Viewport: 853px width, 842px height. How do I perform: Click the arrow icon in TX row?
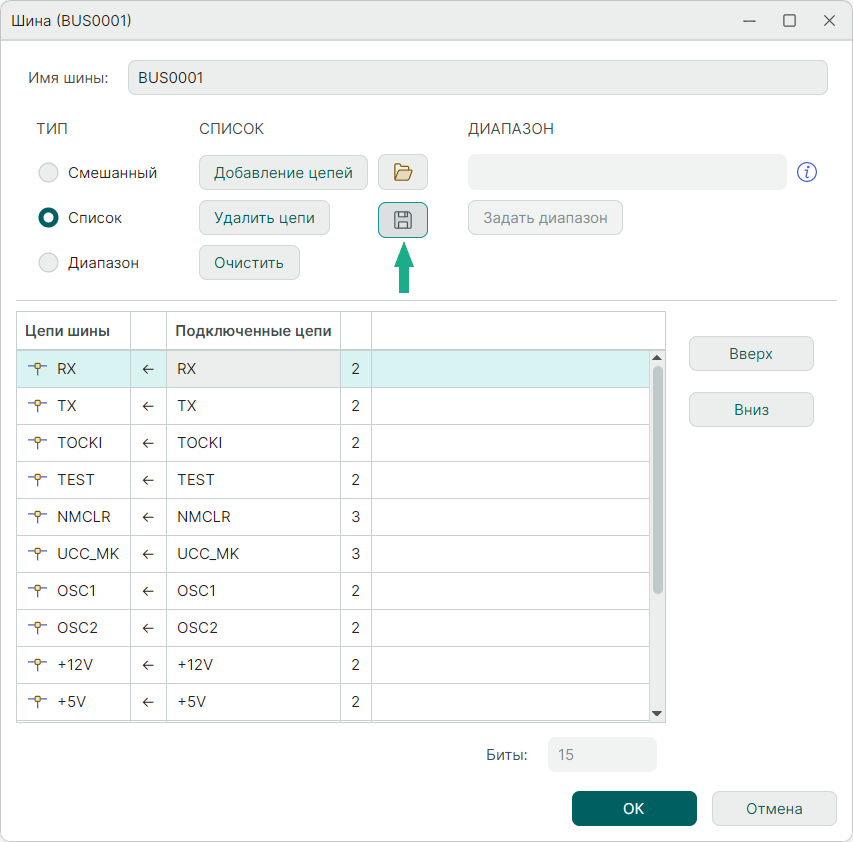click(x=148, y=406)
